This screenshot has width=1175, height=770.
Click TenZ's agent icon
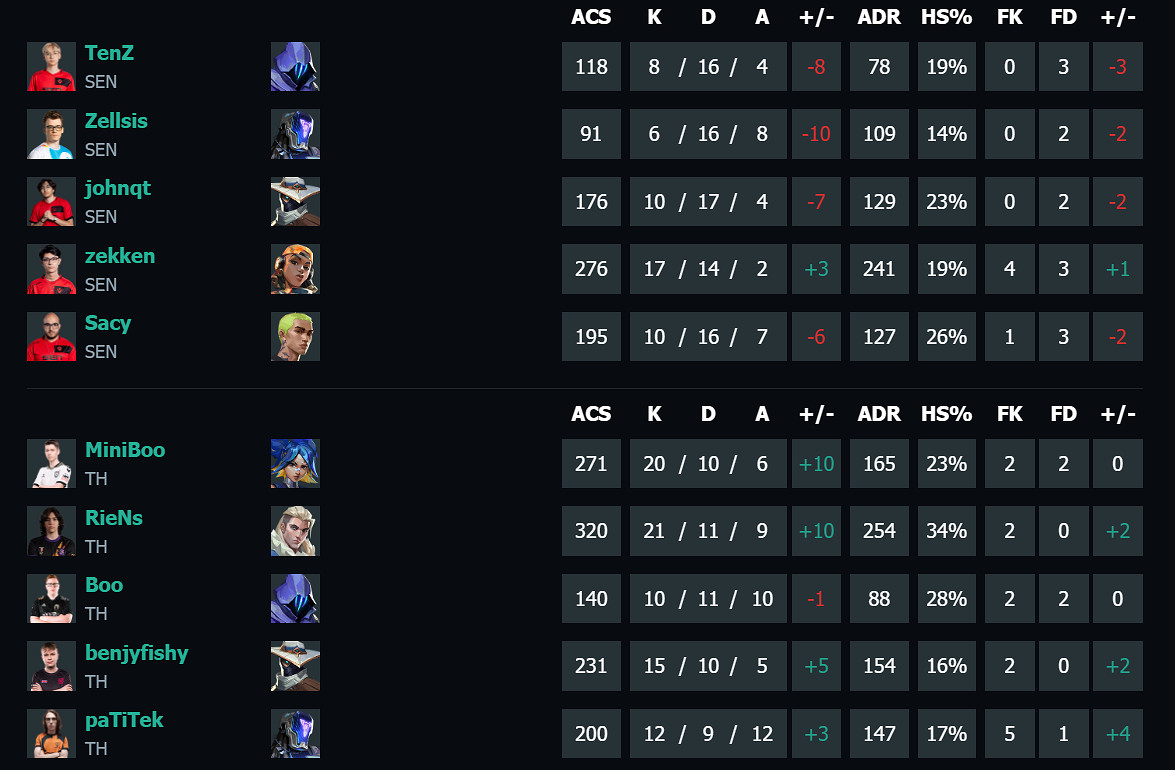pos(295,67)
